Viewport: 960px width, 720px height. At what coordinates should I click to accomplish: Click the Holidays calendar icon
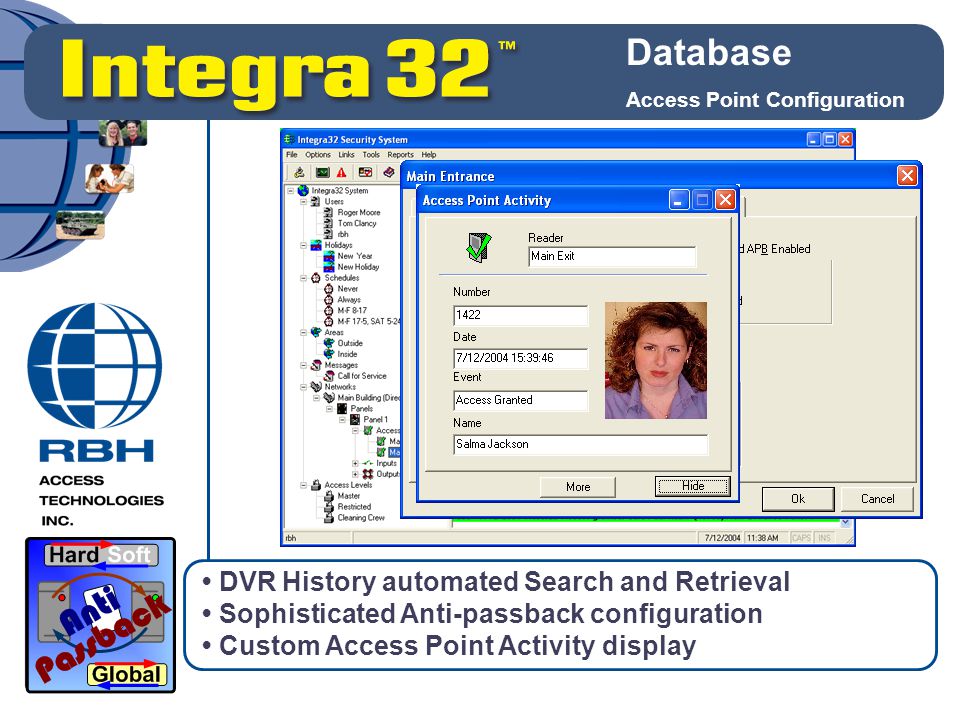(x=315, y=245)
